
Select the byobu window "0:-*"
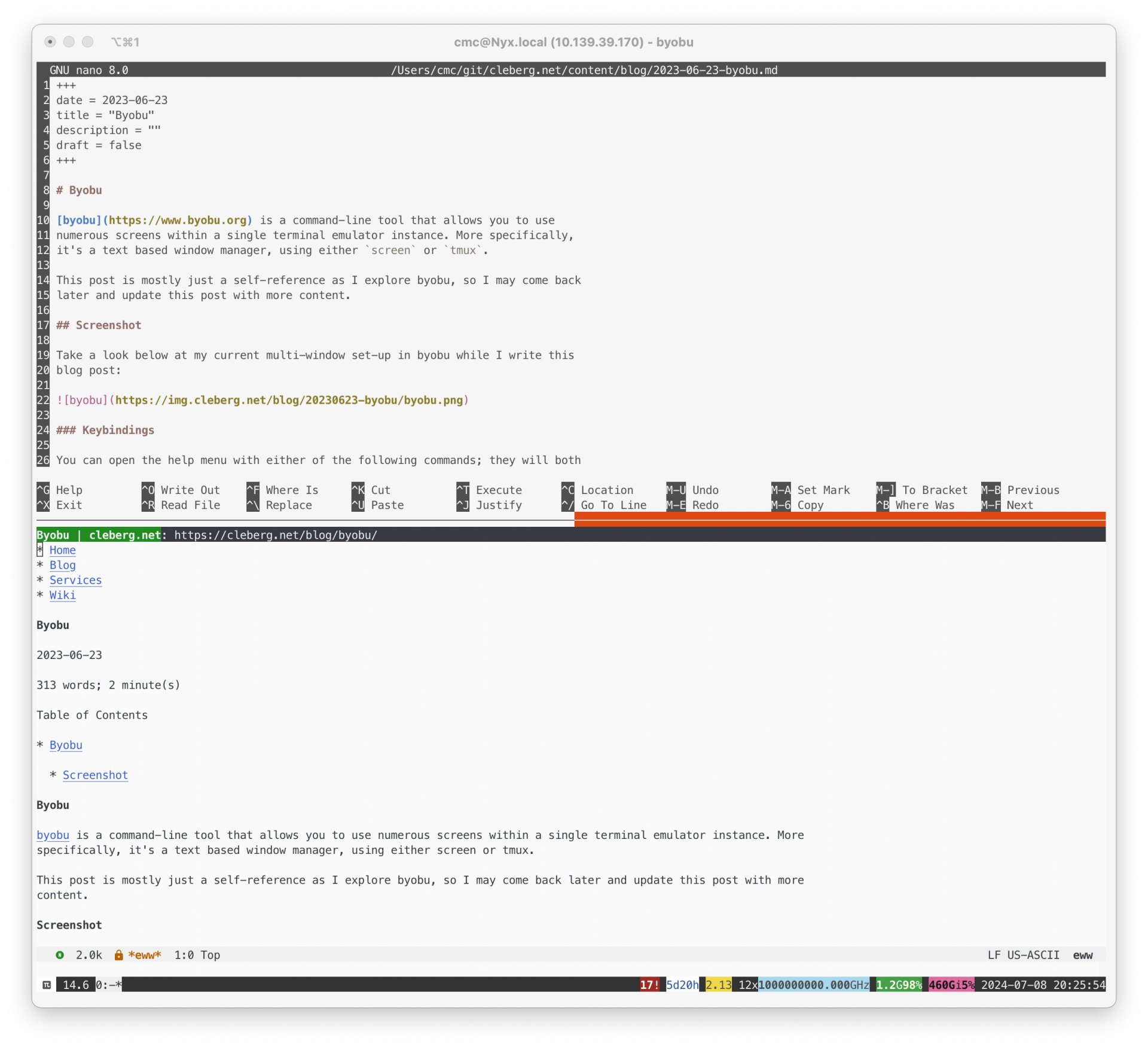point(108,985)
